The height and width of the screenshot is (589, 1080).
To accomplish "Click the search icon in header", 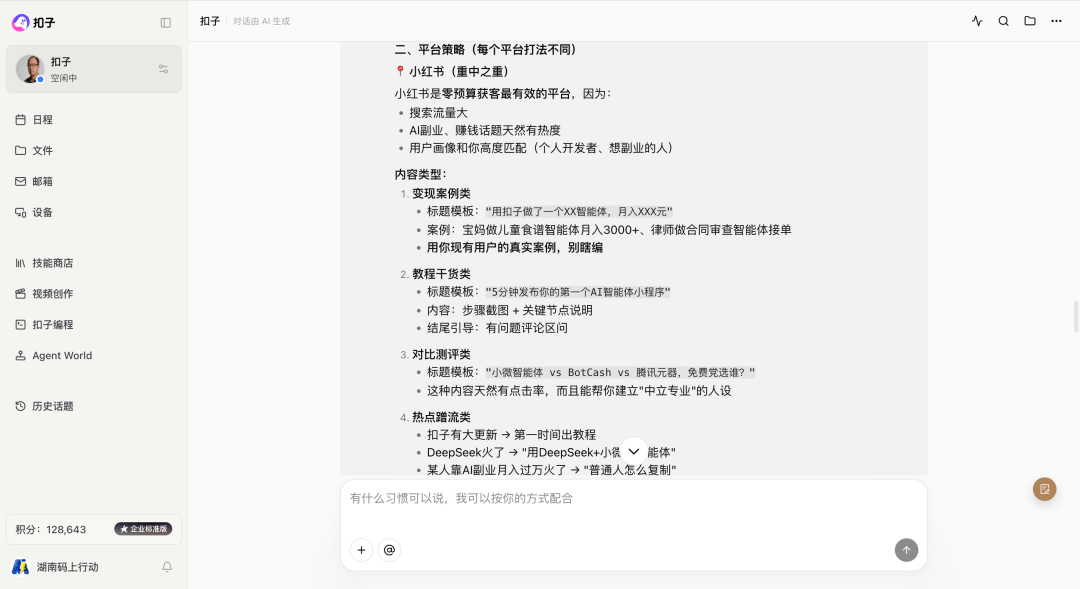I will click(1004, 21).
